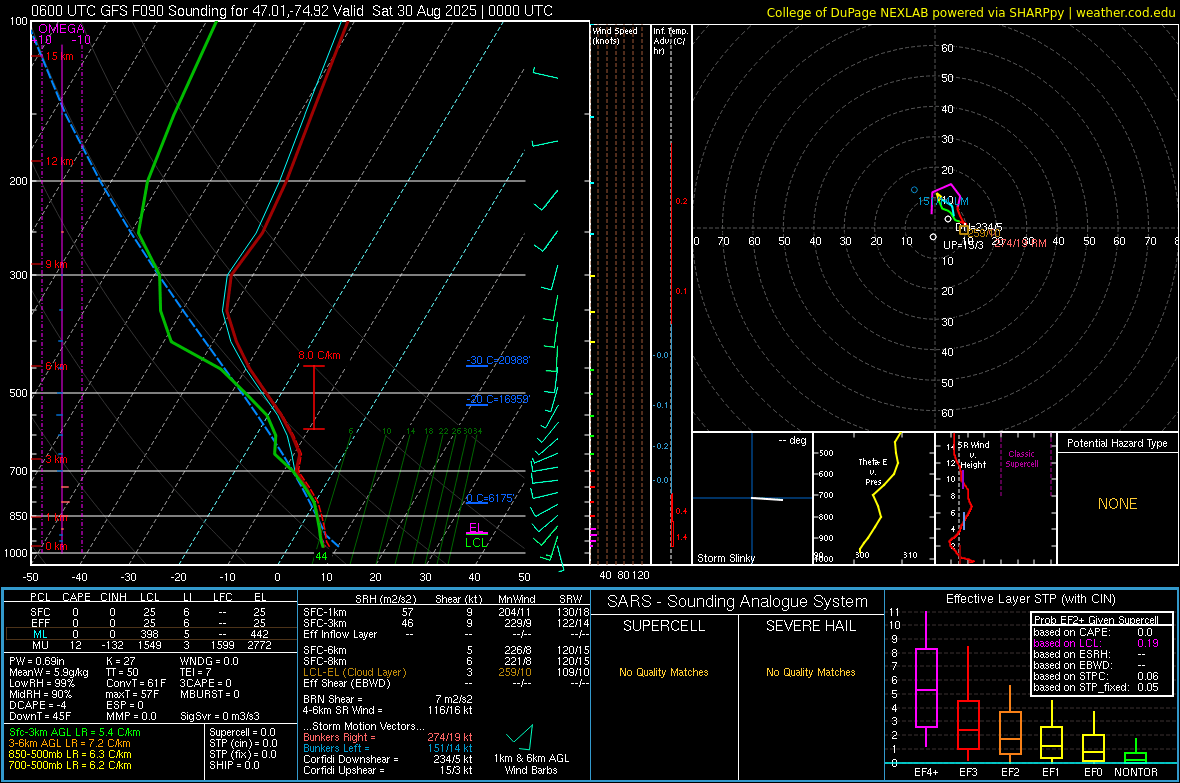The height and width of the screenshot is (783, 1180).
Task: Click the 'Supercell = 0.0' composite value
Action: coord(242,733)
